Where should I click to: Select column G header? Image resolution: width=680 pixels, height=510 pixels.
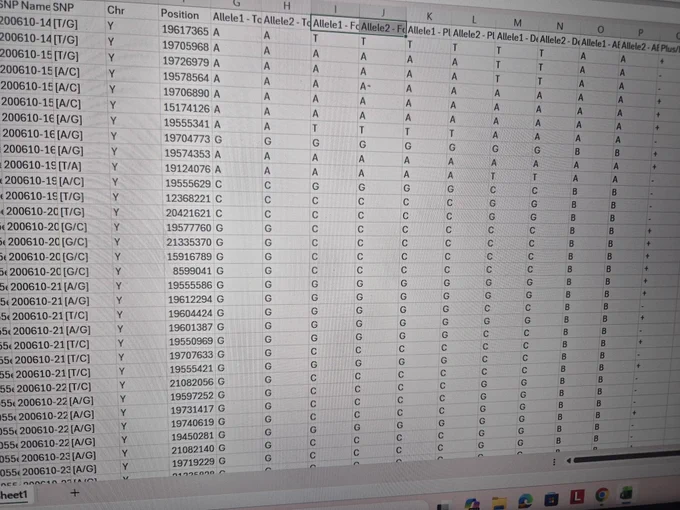tap(236, 3)
